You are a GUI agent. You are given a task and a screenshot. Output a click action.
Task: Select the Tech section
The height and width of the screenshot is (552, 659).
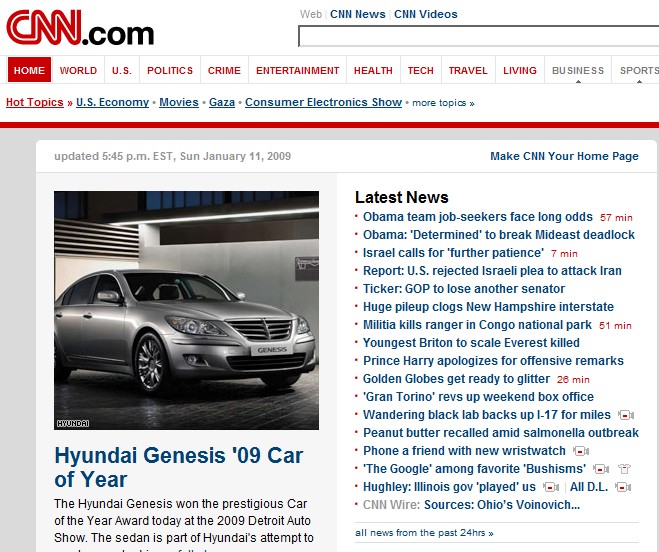pos(420,70)
